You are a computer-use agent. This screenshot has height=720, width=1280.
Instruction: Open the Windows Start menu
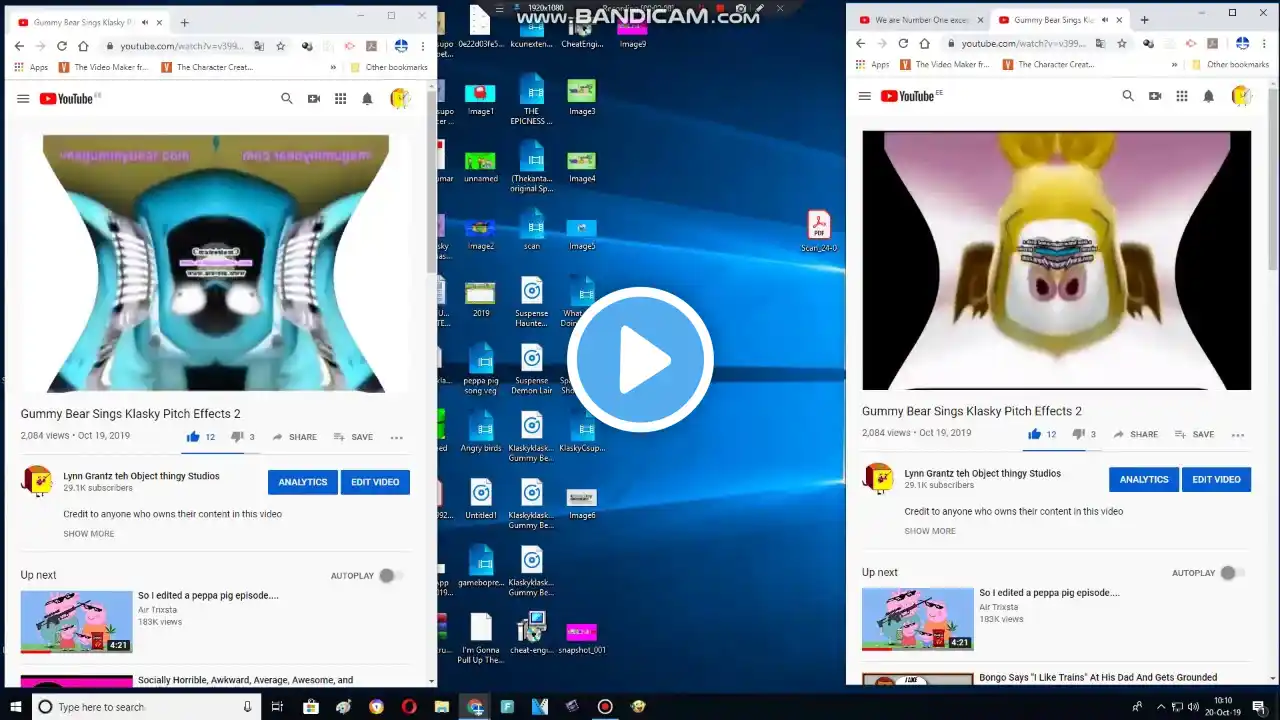point(15,707)
